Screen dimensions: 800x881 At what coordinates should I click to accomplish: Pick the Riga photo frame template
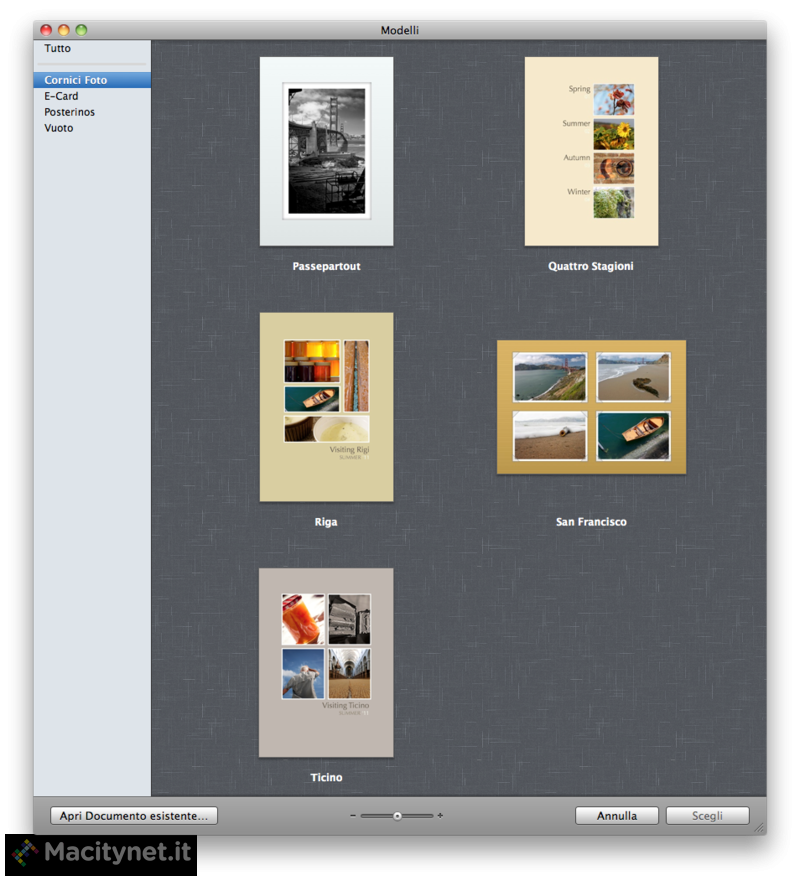coord(326,406)
